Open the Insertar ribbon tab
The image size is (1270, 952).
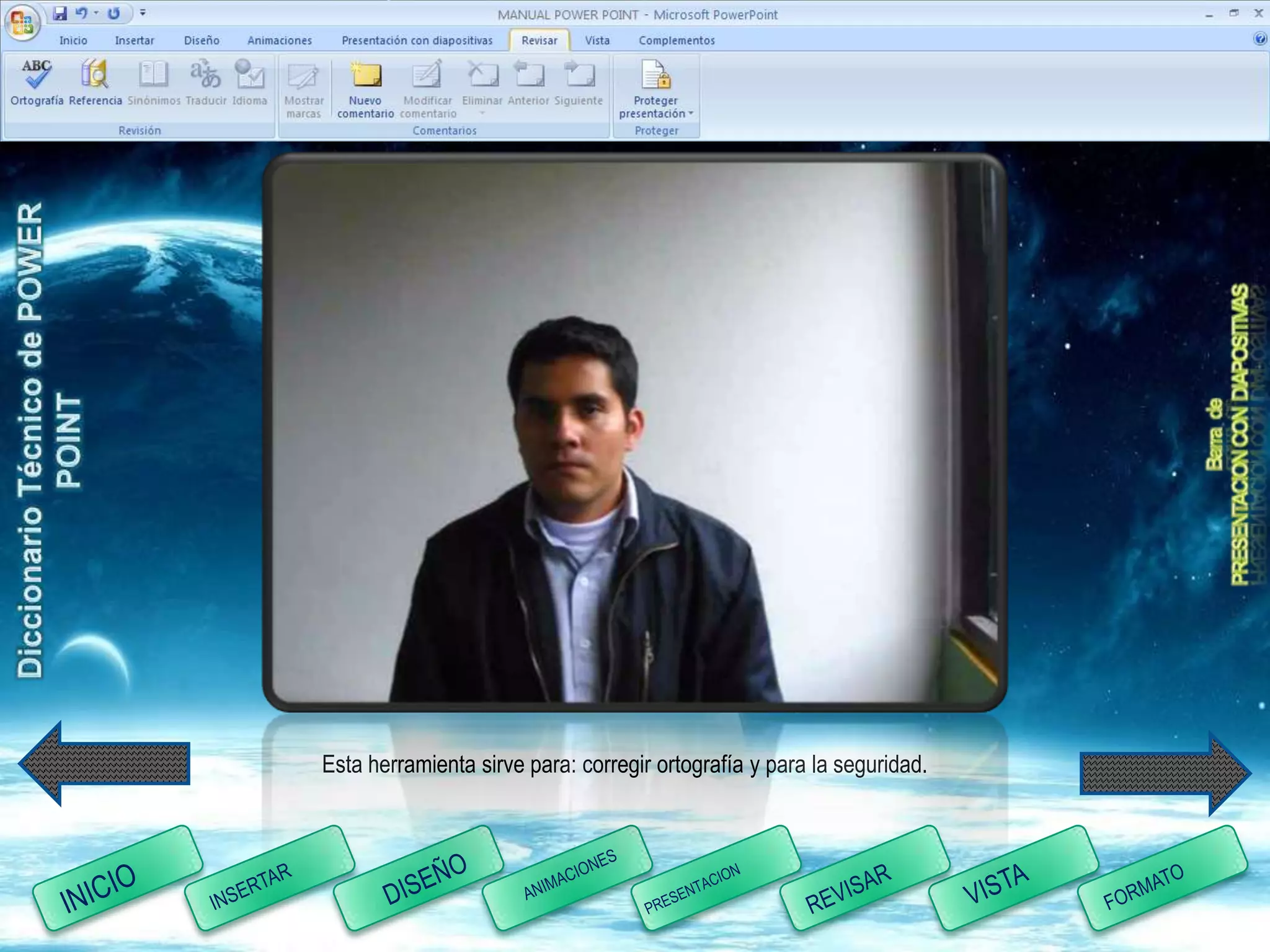tap(134, 40)
